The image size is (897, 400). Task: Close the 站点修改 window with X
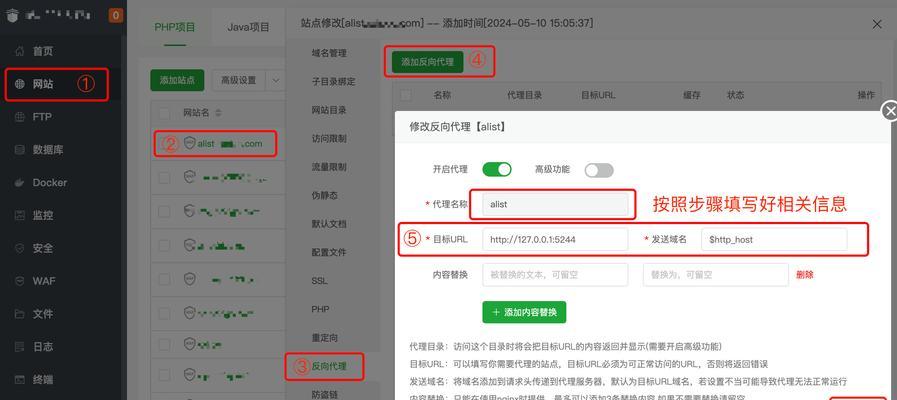click(876, 24)
